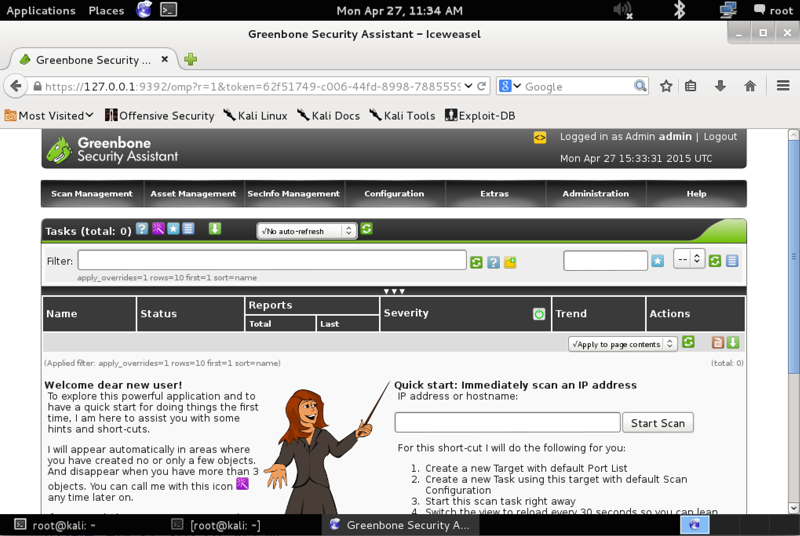
Task: Expand the saved filter selector dropdown
Action: click(689, 260)
